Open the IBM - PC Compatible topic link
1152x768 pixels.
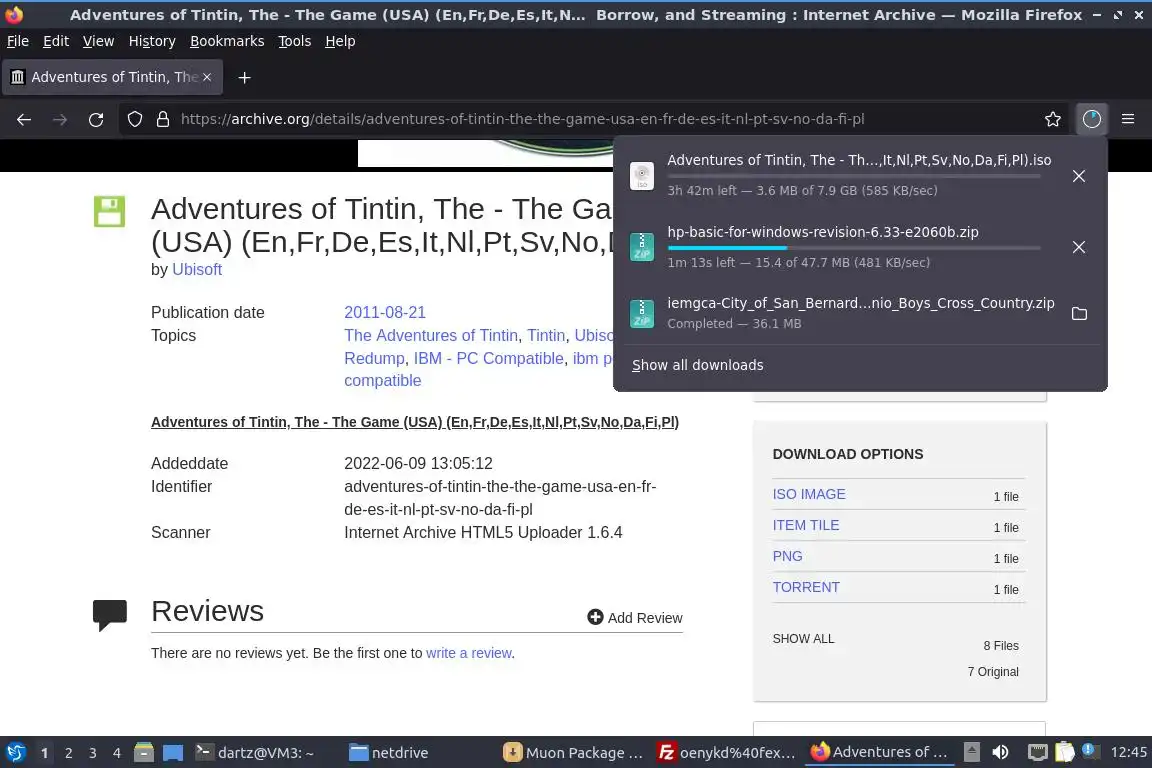coord(489,358)
